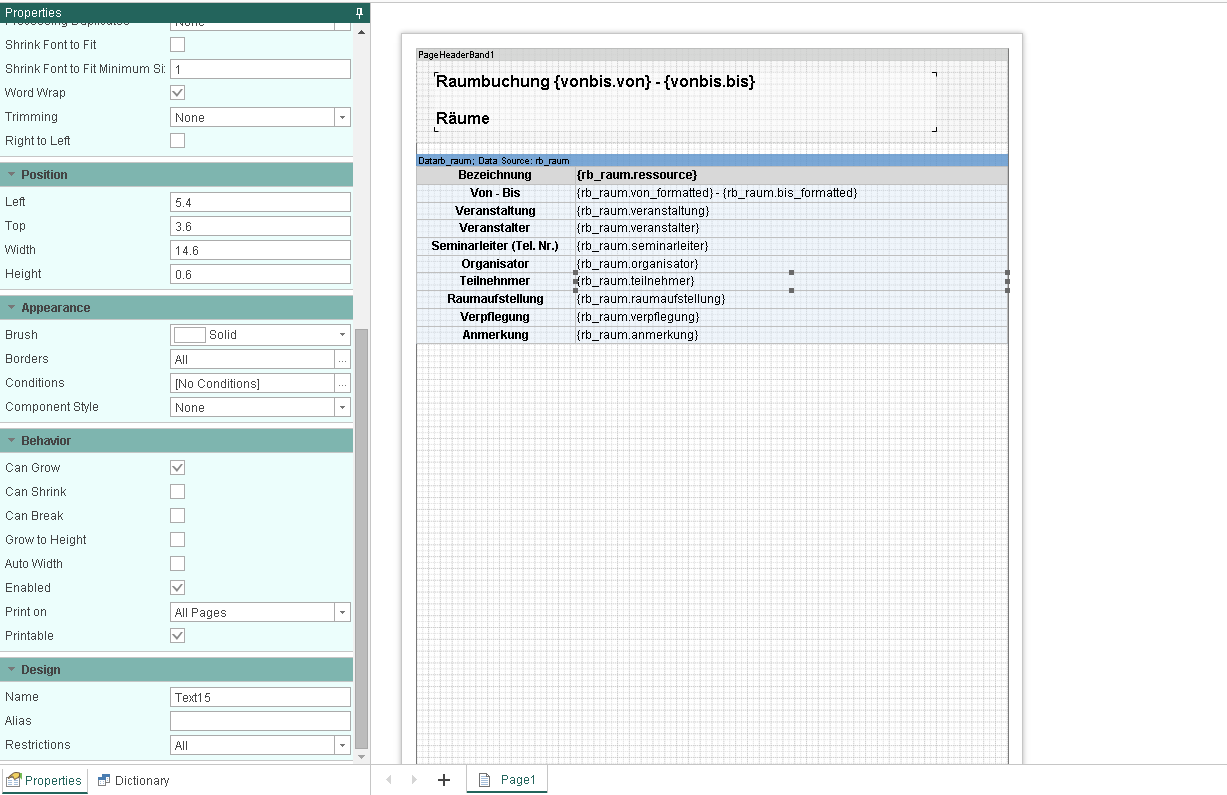Viewport: 1227px width, 795px height.
Task: Select the Von - Bis label cell
Action: pos(495,193)
